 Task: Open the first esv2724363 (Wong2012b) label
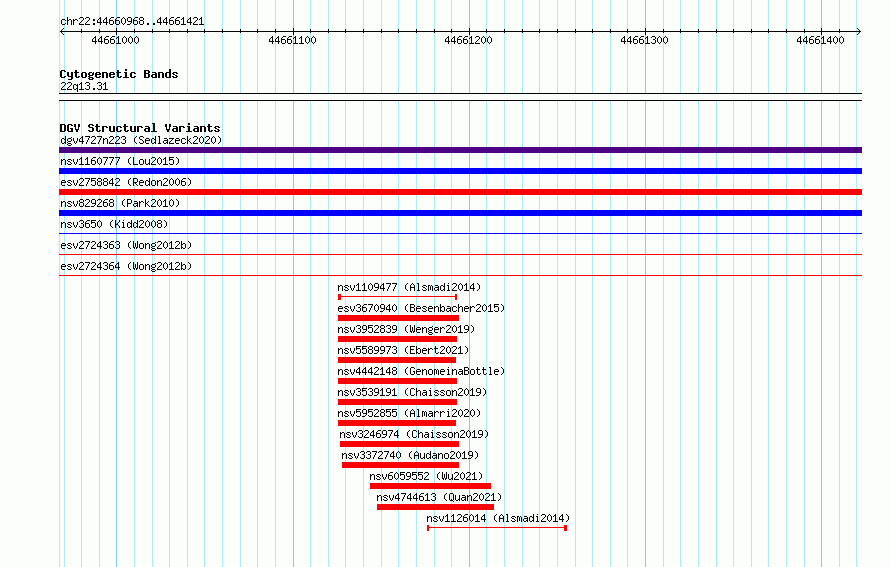click(x=126, y=245)
